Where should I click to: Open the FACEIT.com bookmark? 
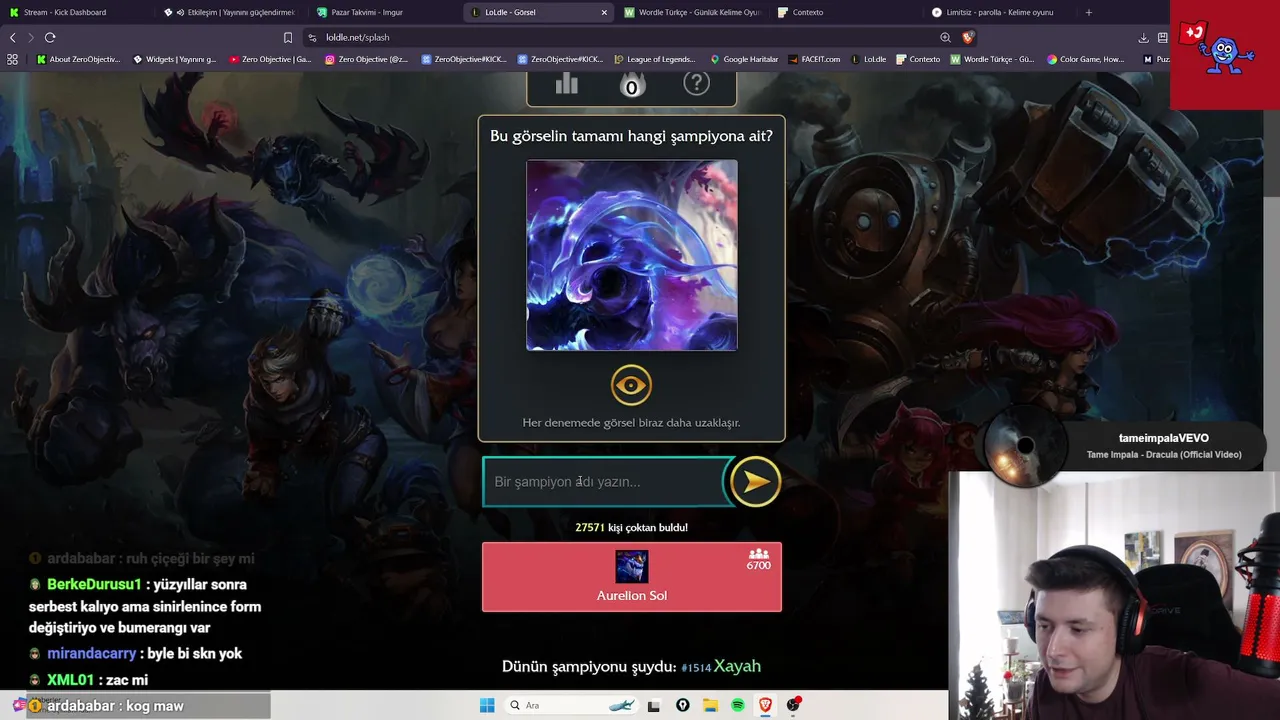pyautogui.click(x=814, y=59)
